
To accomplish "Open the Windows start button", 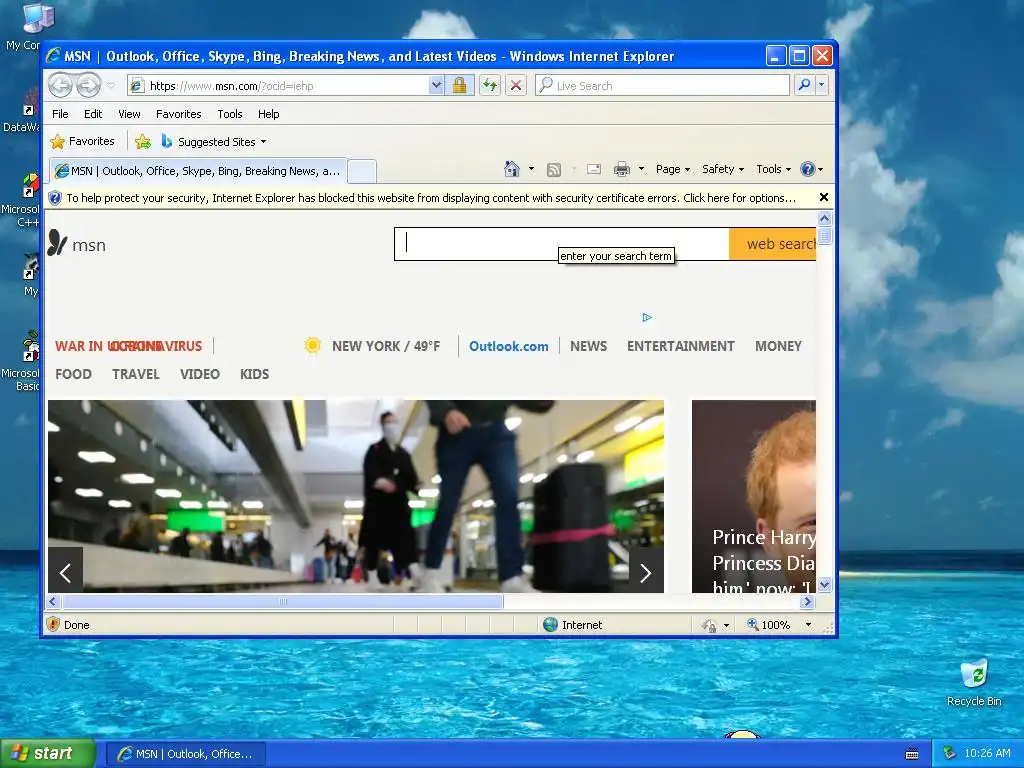I will (48, 754).
